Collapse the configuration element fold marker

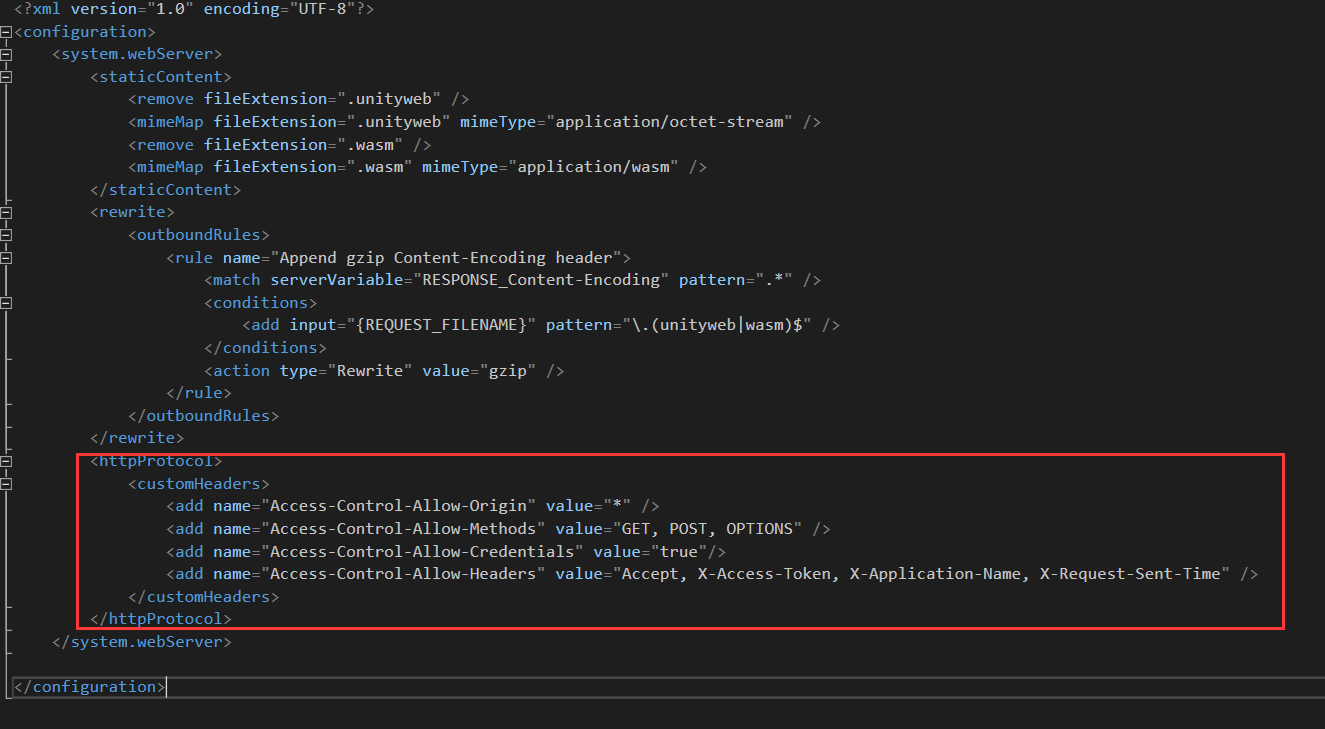[6, 32]
